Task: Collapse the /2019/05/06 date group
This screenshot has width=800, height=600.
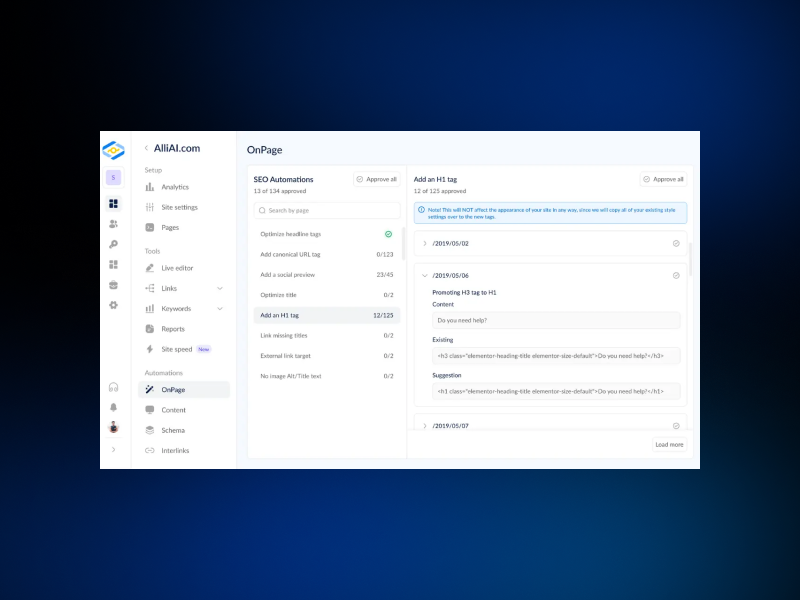Action: pyautogui.click(x=424, y=274)
